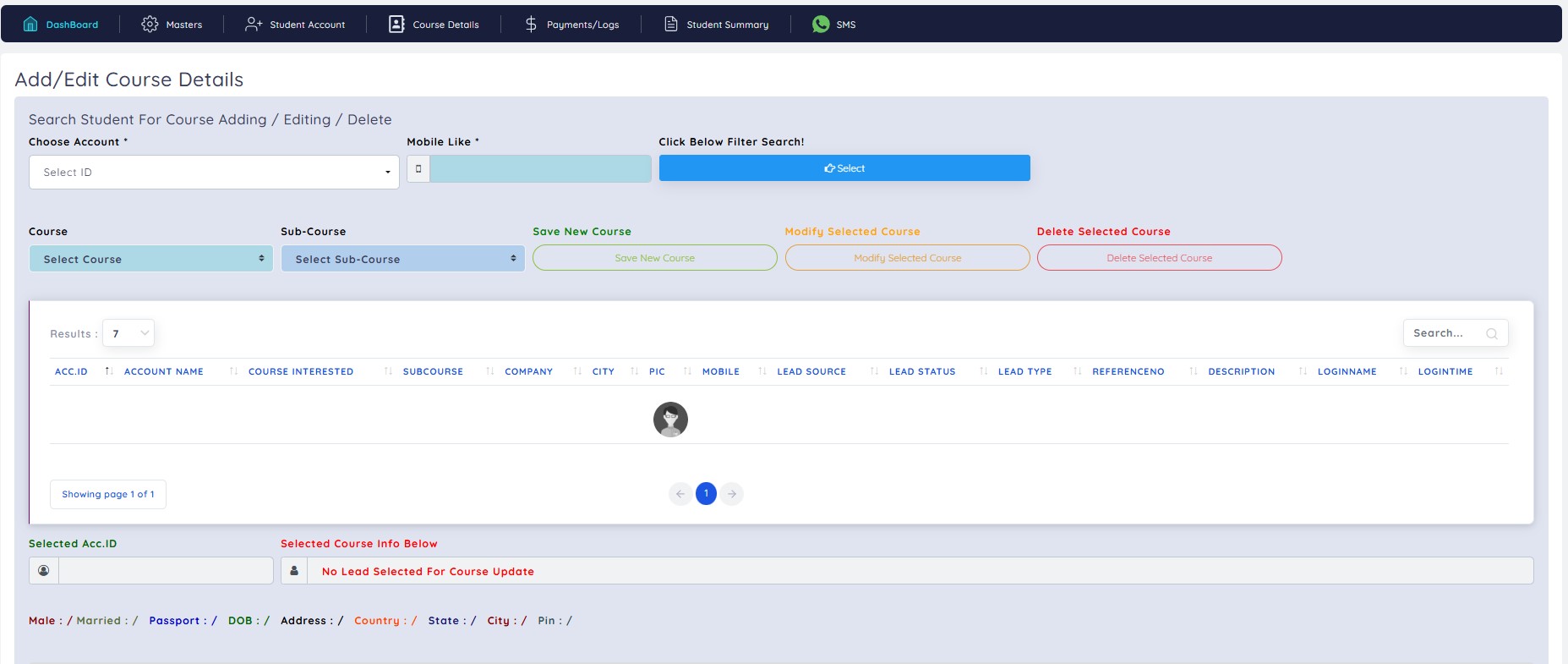Click the mobile phone icon beside Mobile Like field
This screenshot has height=664, width=1568.
[x=418, y=168]
